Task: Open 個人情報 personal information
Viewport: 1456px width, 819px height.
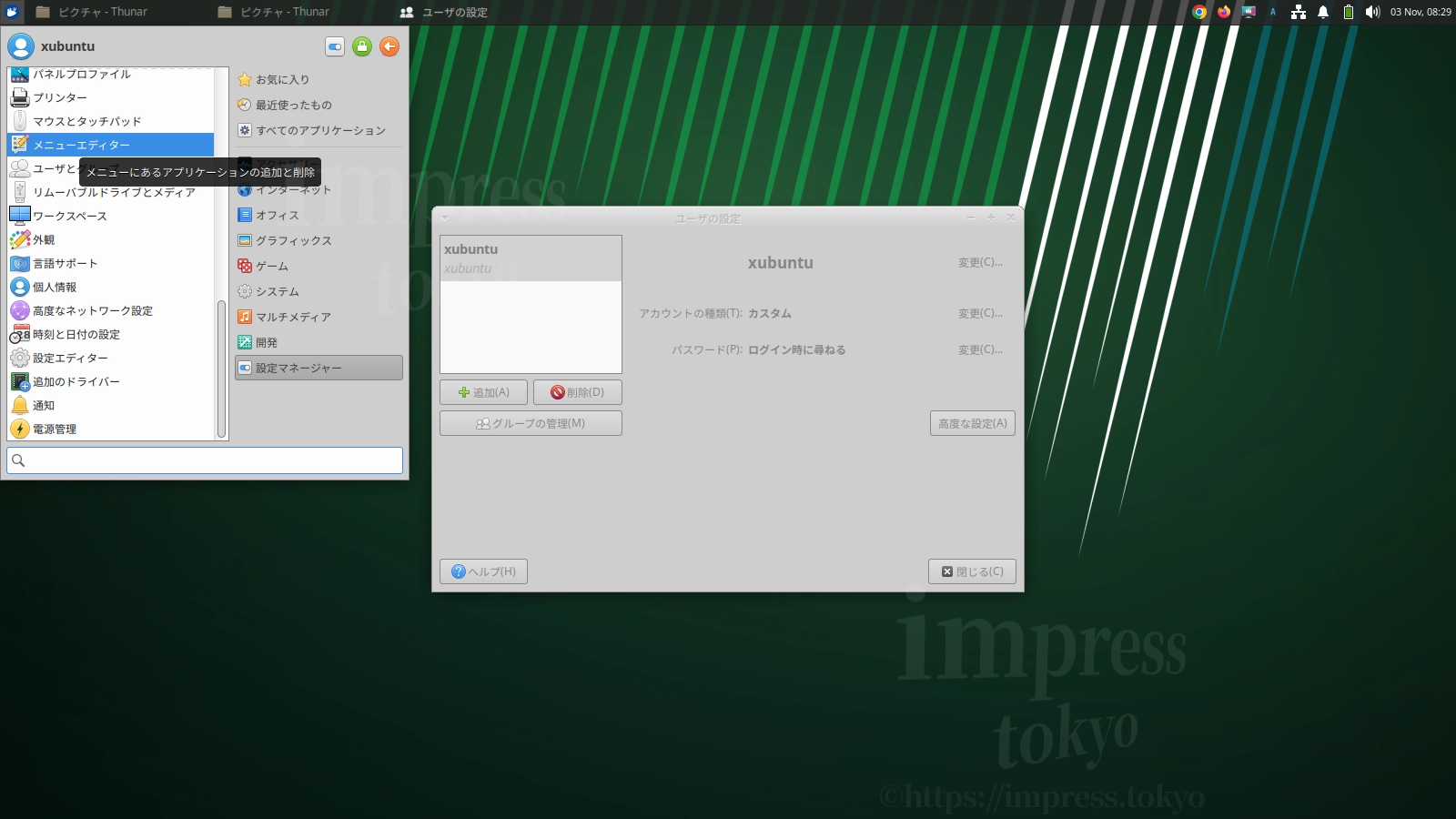Action: tap(111, 287)
